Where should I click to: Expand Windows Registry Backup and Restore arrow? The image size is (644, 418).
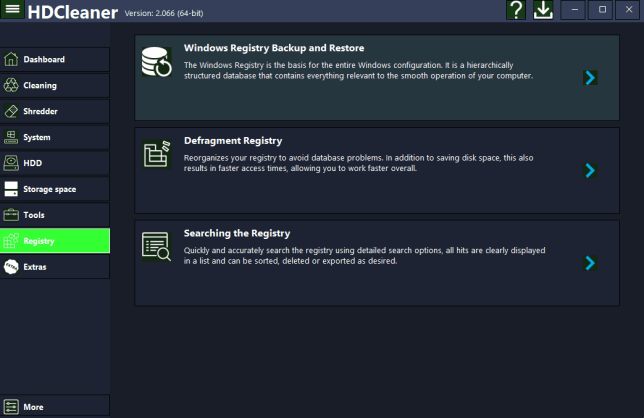[591, 77]
